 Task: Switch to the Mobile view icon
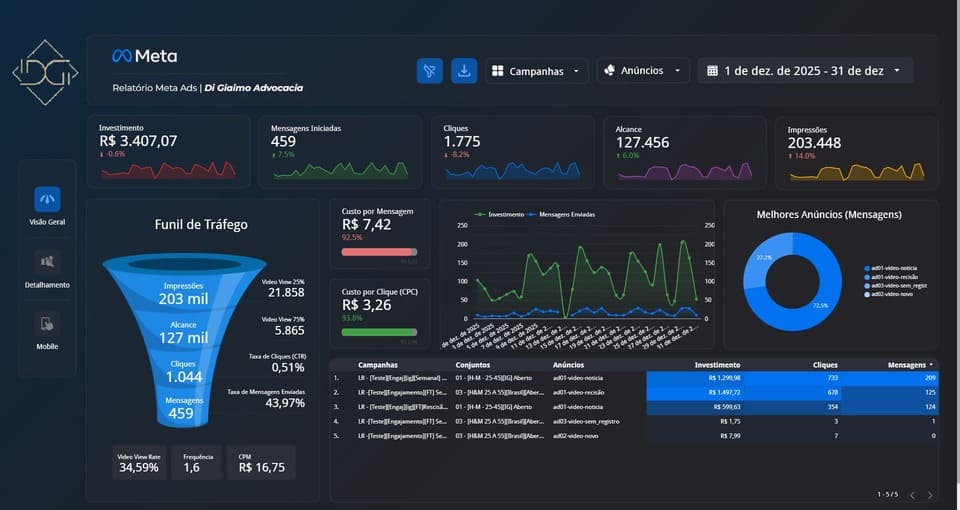[x=47, y=324]
